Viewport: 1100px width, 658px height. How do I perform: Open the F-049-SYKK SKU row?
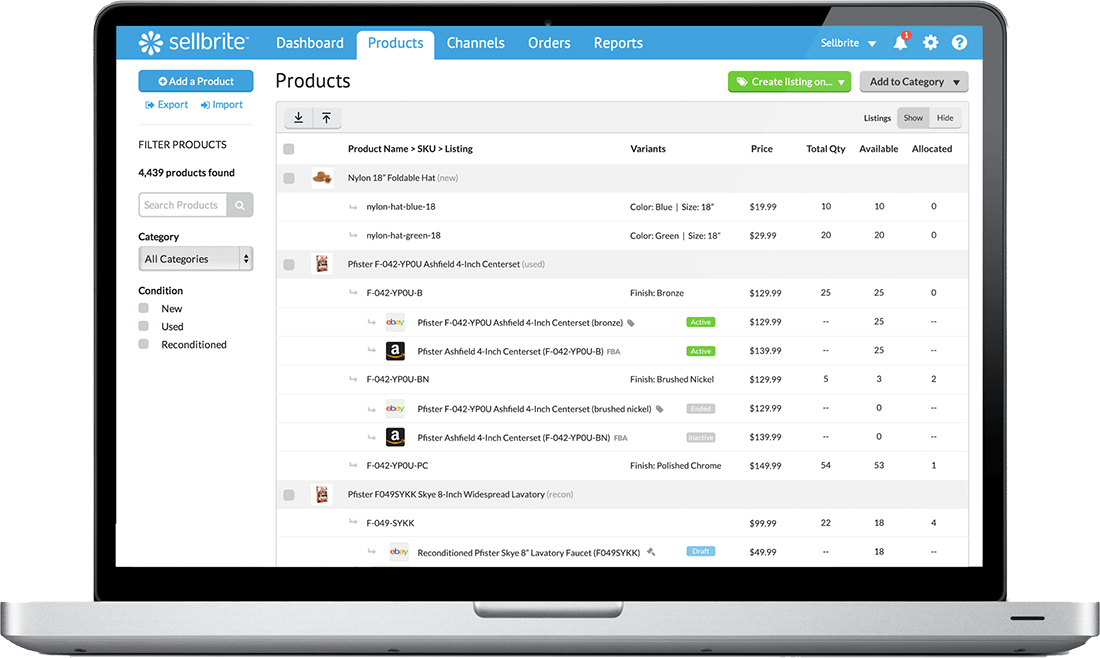390,523
